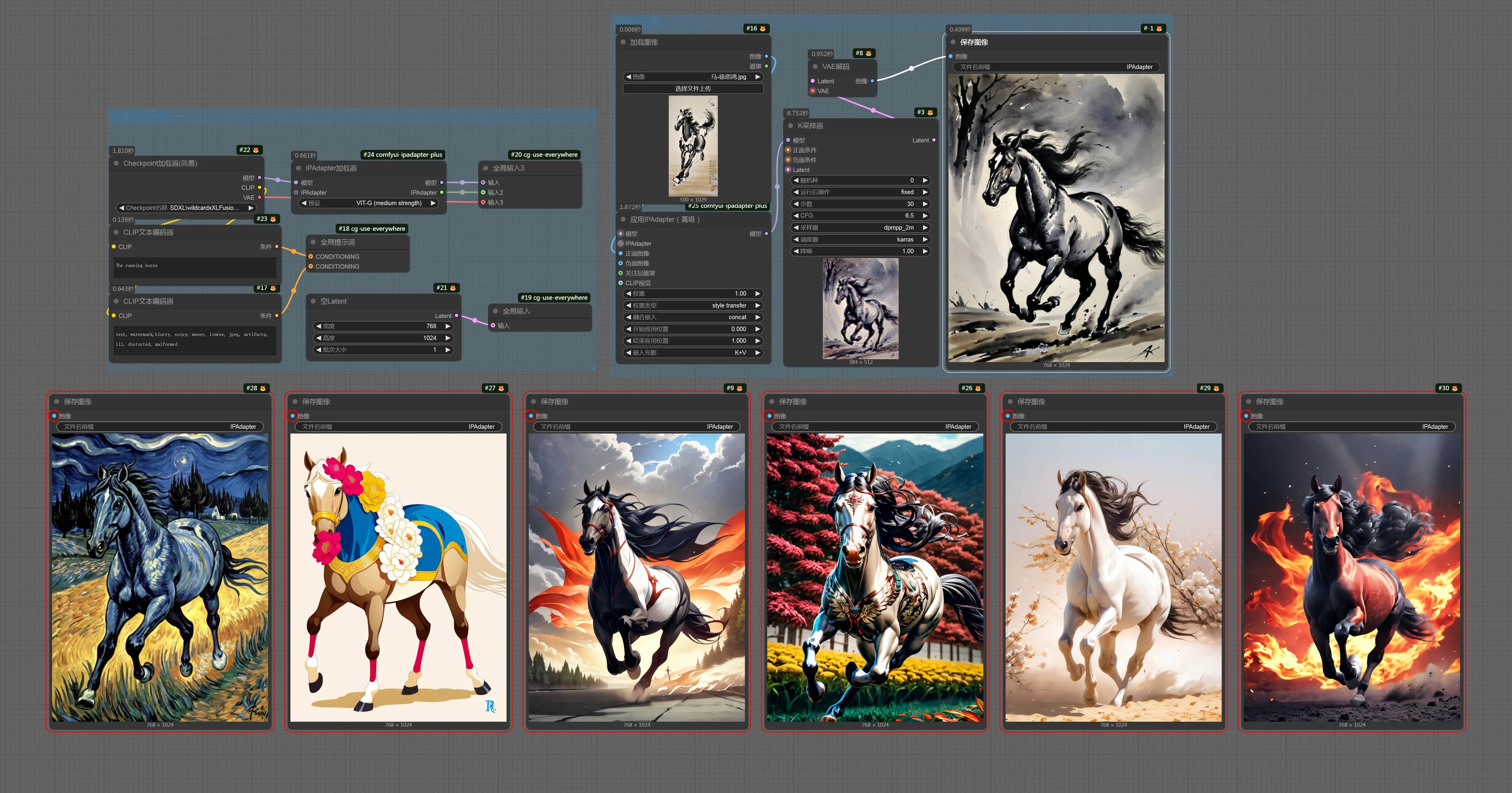Click the left arrow of 宽度 in 空Latent
Viewport: 1512px width, 793px height.
[319, 326]
